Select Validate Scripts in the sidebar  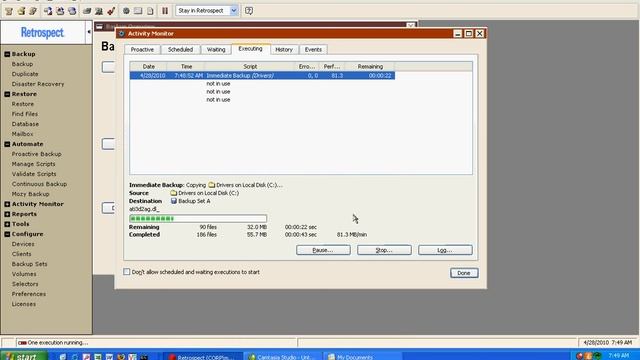pos(34,174)
